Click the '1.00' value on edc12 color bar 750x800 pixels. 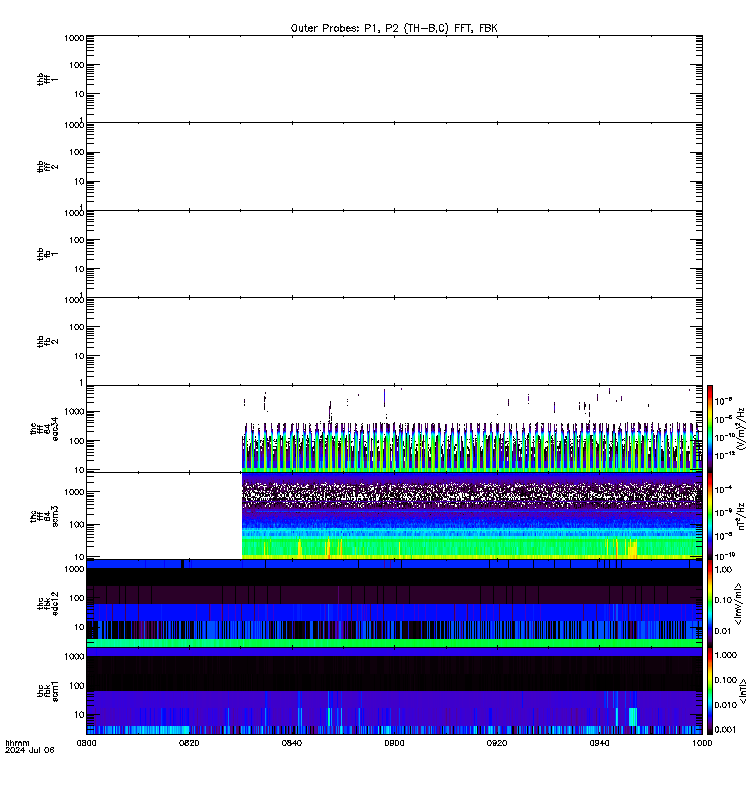click(x=723, y=569)
